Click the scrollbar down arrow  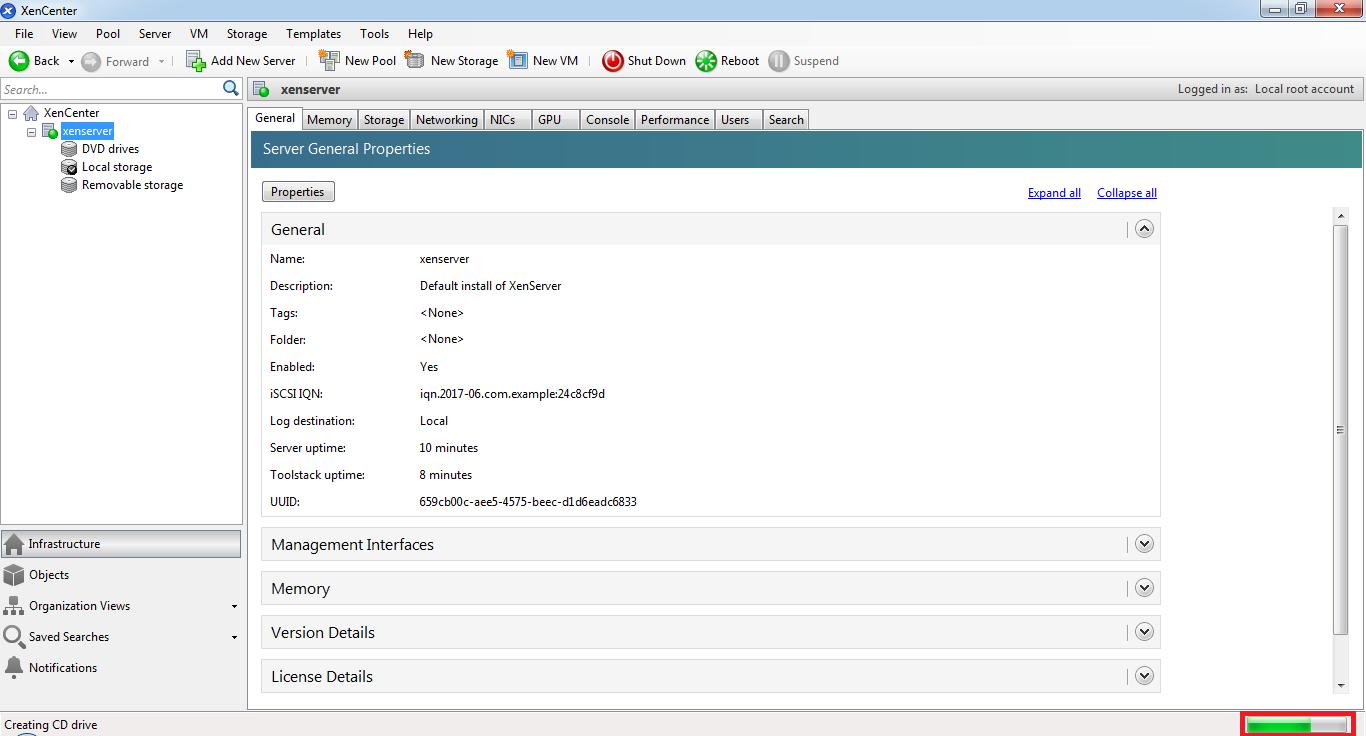(1341, 686)
